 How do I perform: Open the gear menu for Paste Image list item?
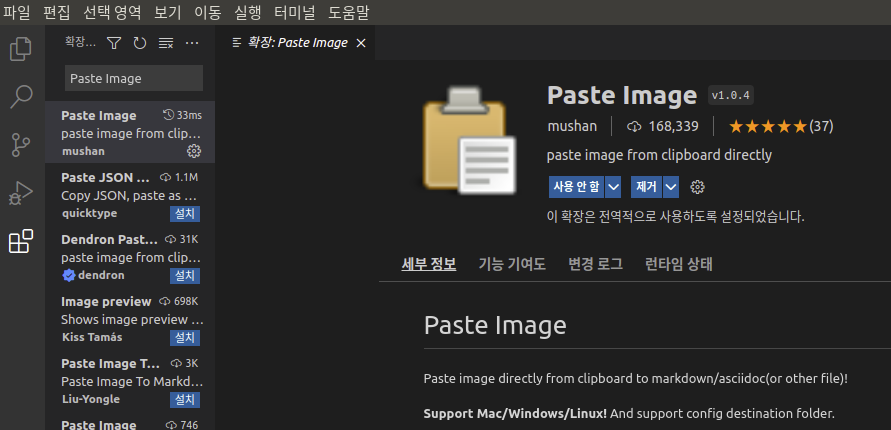coord(194,151)
